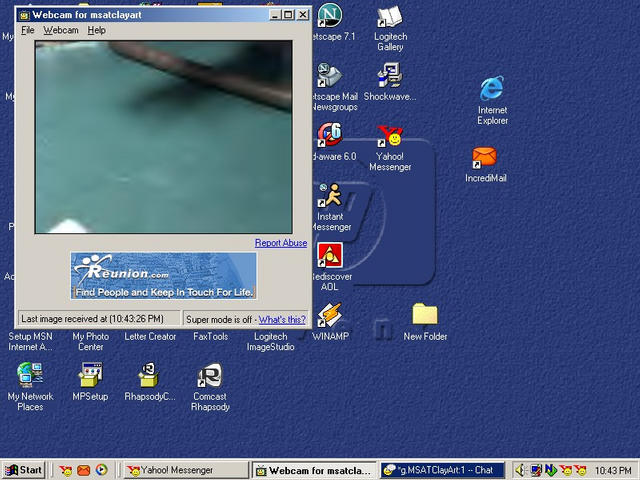The image size is (640, 480).
Task: Close the Webcam for msatclayart window
Action: tap(302, 15)
